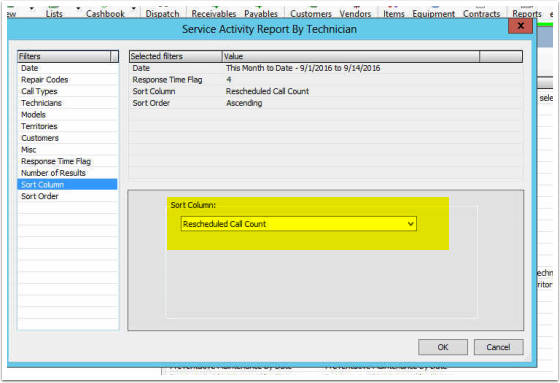Select the Call Types filter
The width and height of the screenshot is (560, 383).
click(68, 91)
